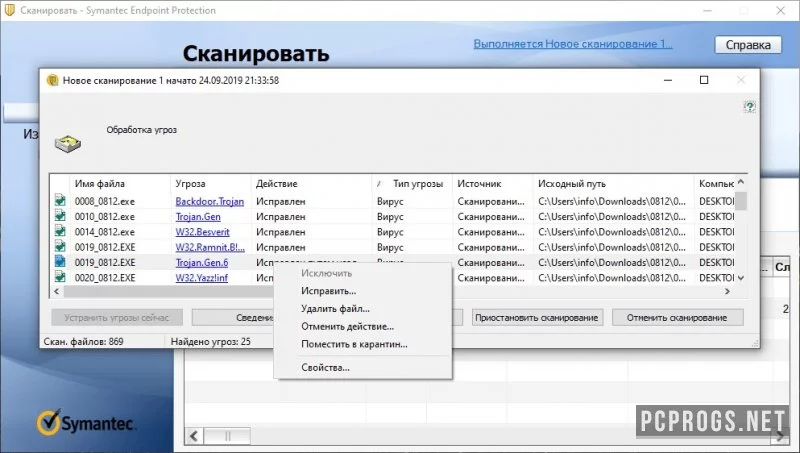800x453 pixels.
Task: Click the greyed Устранить угрозы сейчас button
Action: (x=117, y=317)
